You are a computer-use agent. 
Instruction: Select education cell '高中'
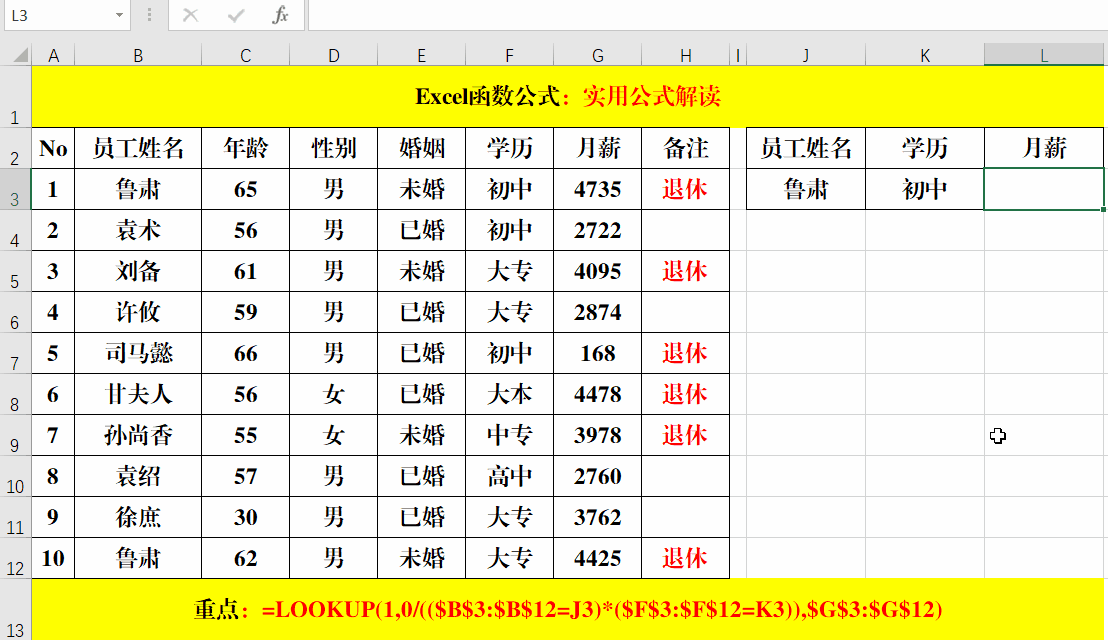(x=509, y=476)
